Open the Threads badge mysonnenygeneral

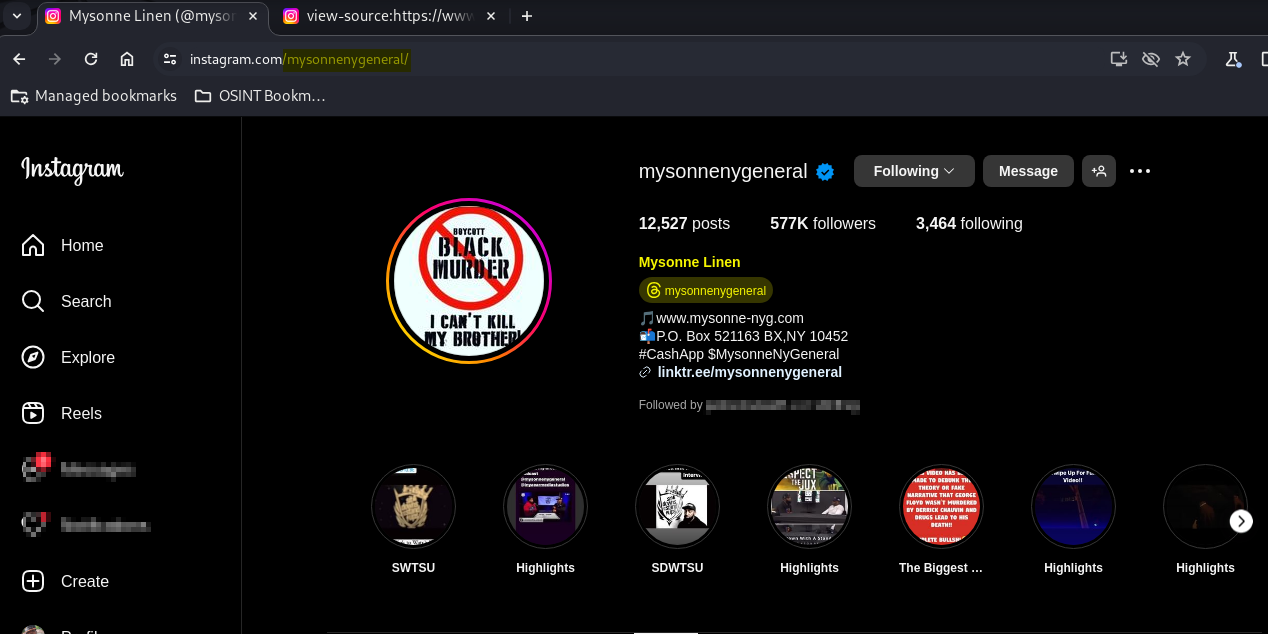[706, 290]
